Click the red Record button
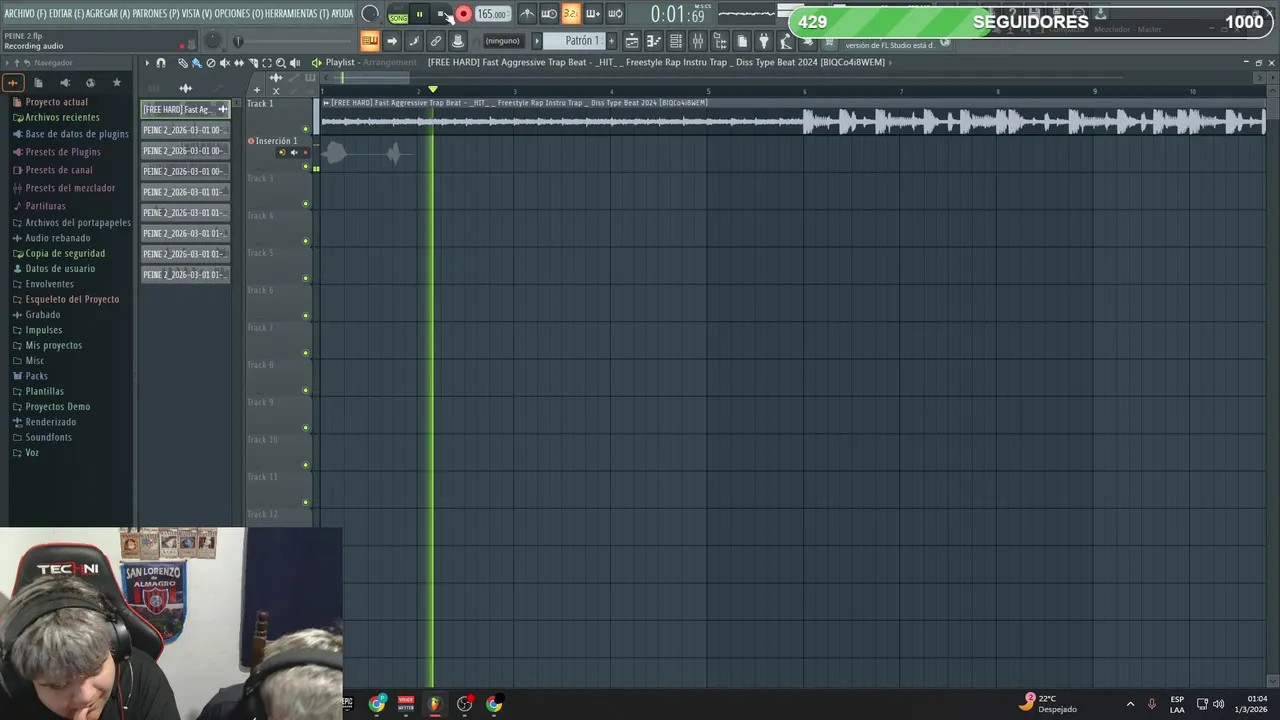Screen dimensions: 1280x720 pyautogui.click(x=463, y=14)
